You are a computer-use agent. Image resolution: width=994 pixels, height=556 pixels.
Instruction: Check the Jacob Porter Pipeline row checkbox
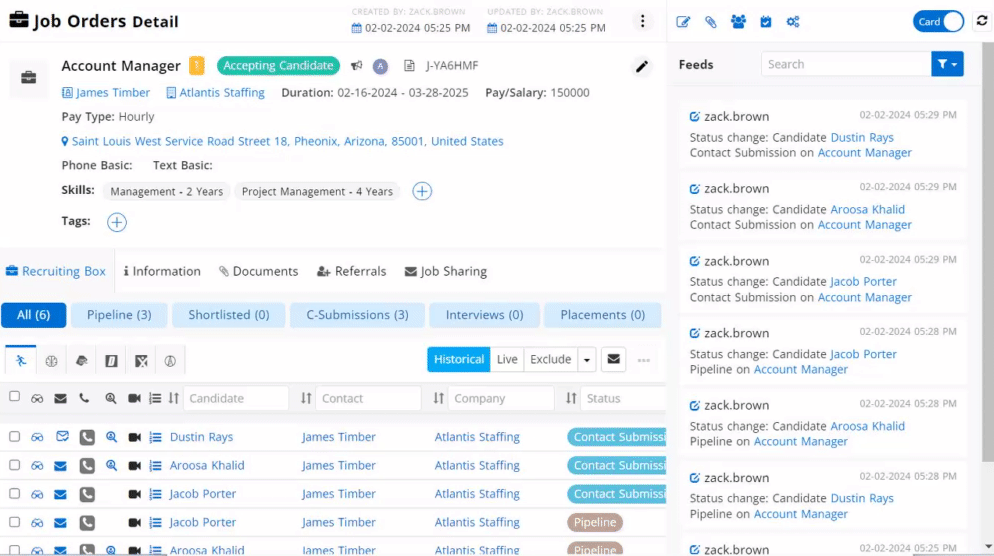(14, 522)
